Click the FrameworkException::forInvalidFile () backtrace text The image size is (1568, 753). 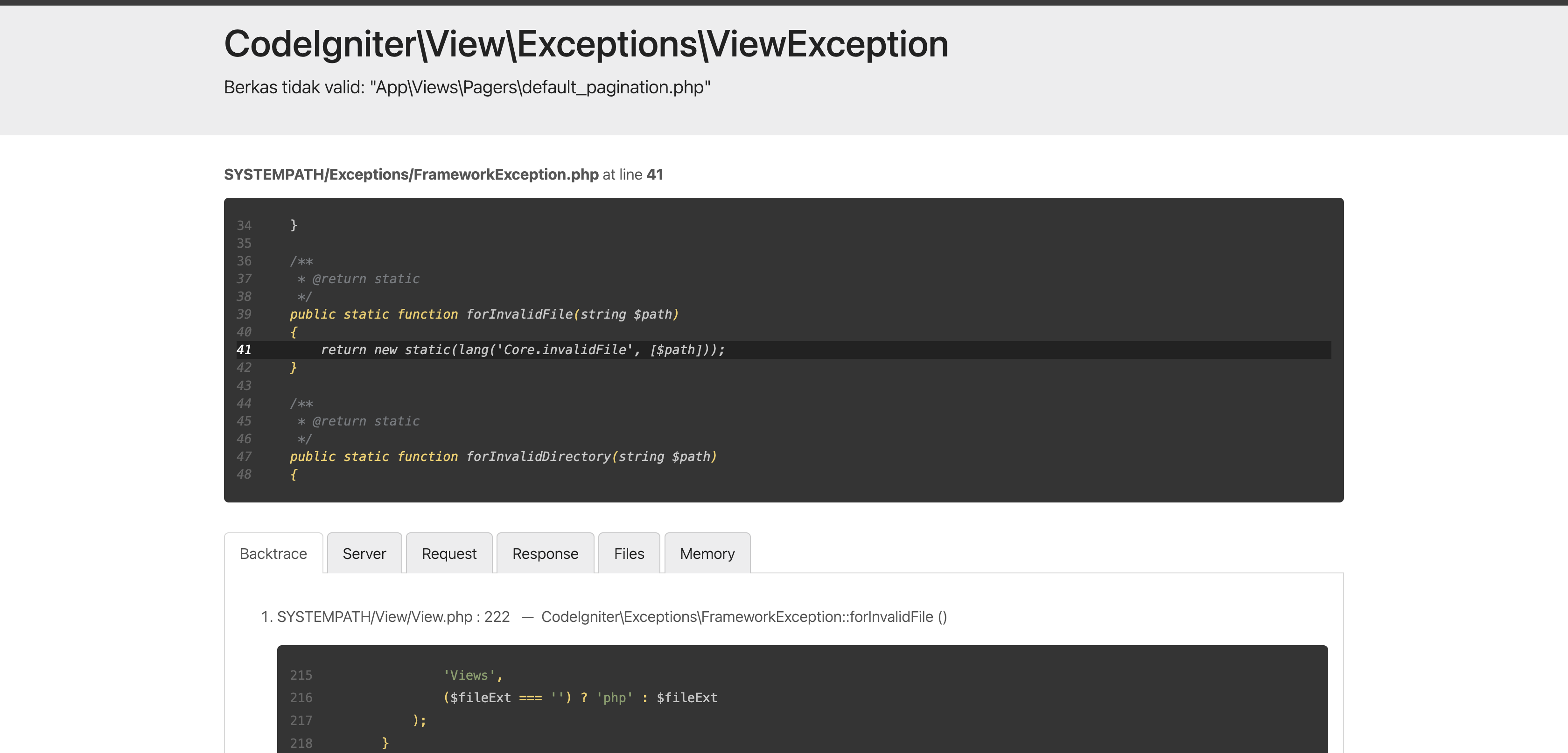(x=743, y=617)
